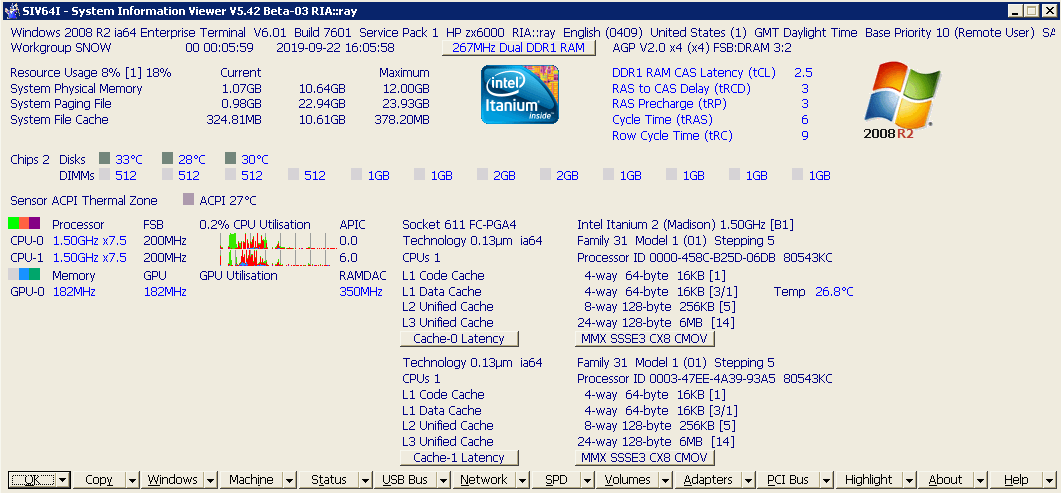Open the PCI Bus menu button
Screen dimensions: 1061x493
click(x=788, y=479)
